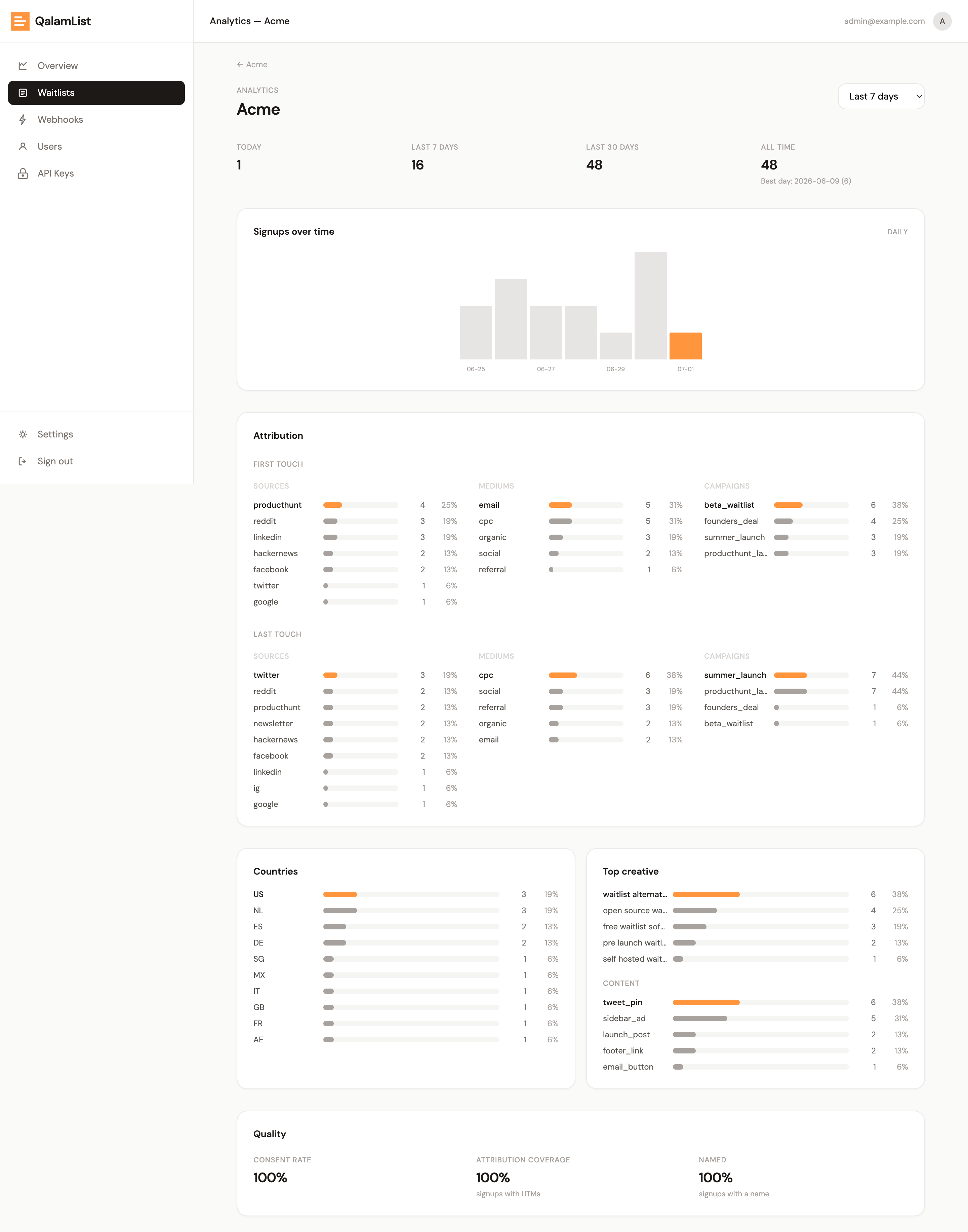
Task: Sign out of the account
Action: click(x=96, y=461)
